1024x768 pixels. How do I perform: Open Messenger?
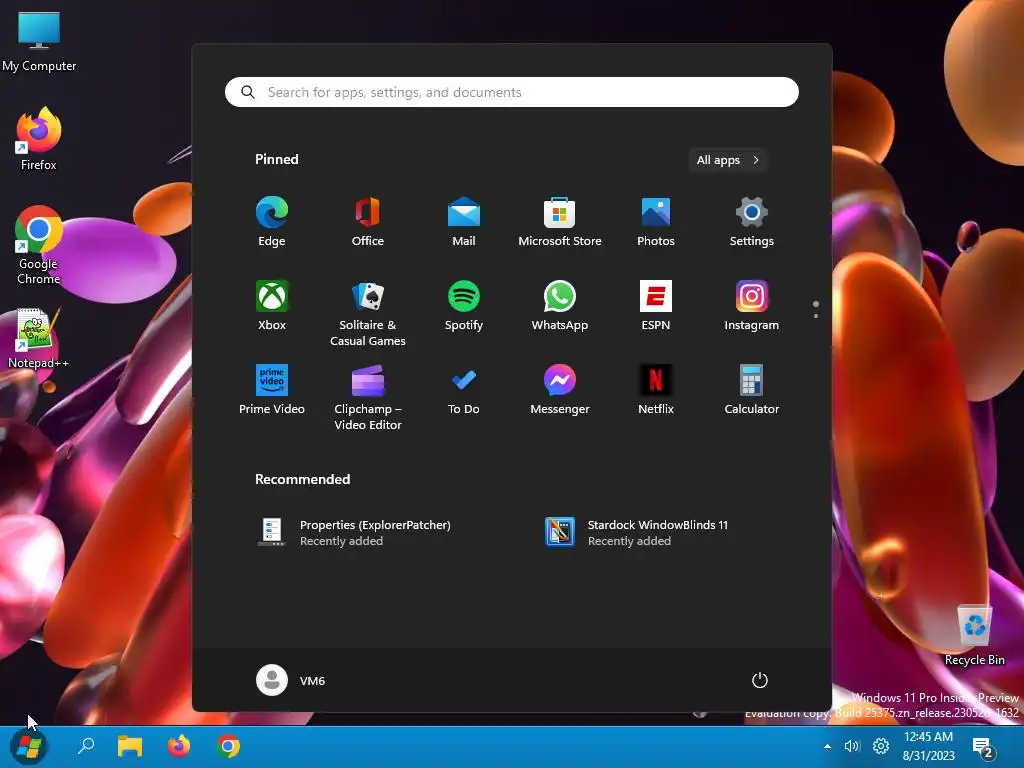(x=560, y=390)
